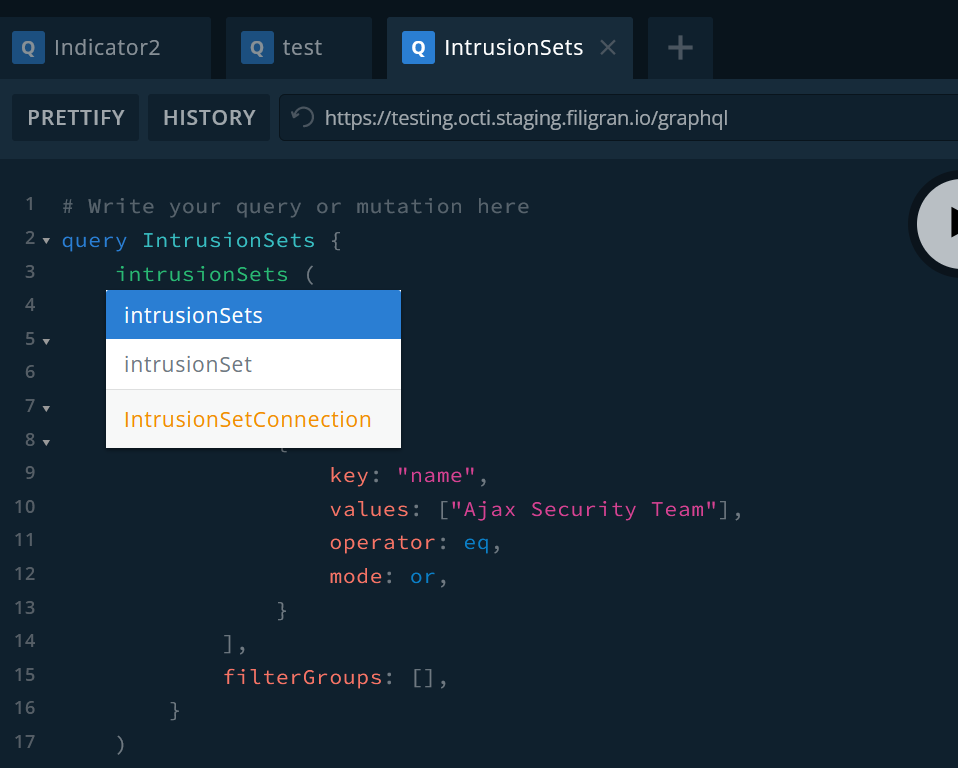958x768 pixels.
Task: Open a new tab with plus icon
Action: tap(680, 48)
